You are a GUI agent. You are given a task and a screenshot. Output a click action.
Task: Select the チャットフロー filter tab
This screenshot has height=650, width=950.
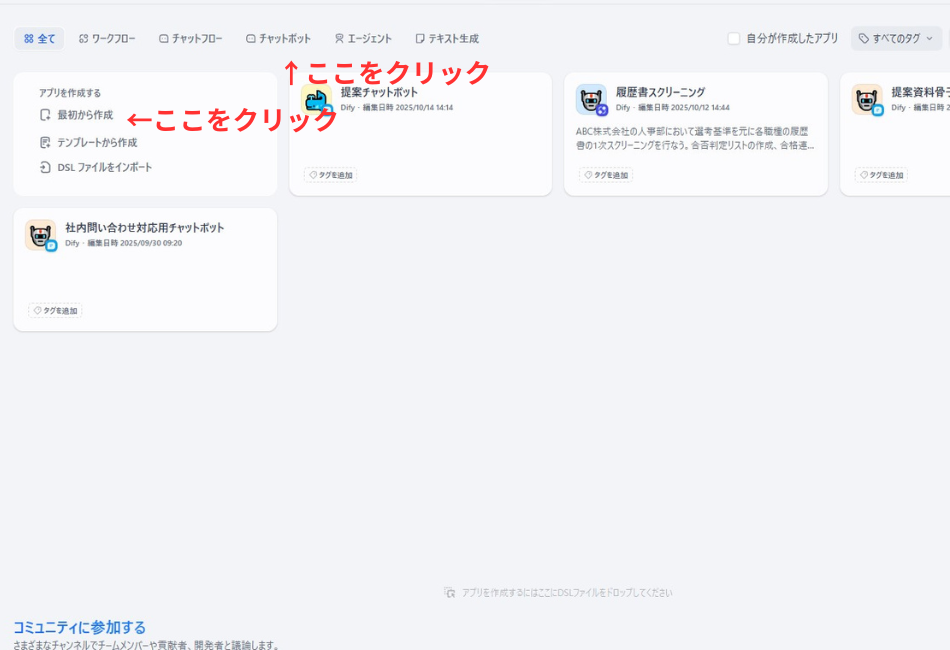(x=189, y=38)
